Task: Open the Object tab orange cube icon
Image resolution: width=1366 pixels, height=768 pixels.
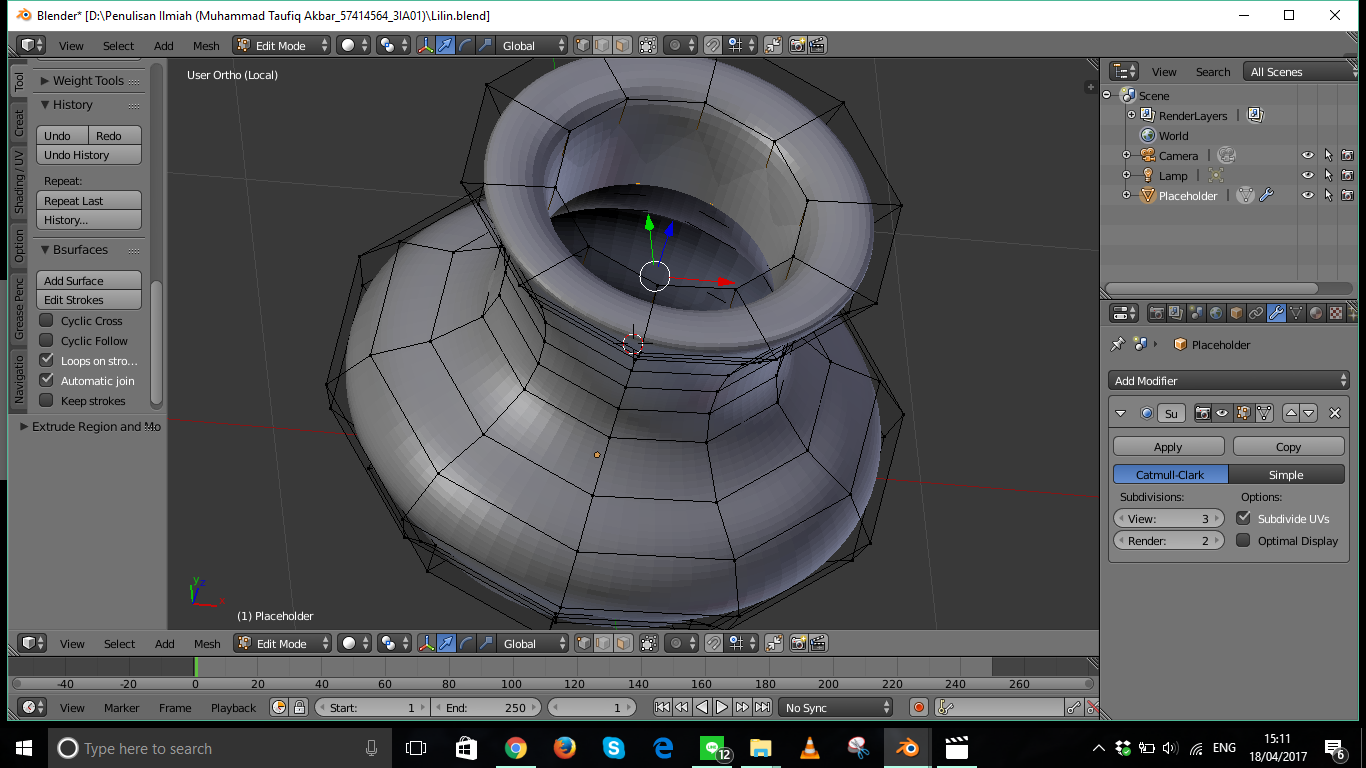Action: tap(1236, 313)
